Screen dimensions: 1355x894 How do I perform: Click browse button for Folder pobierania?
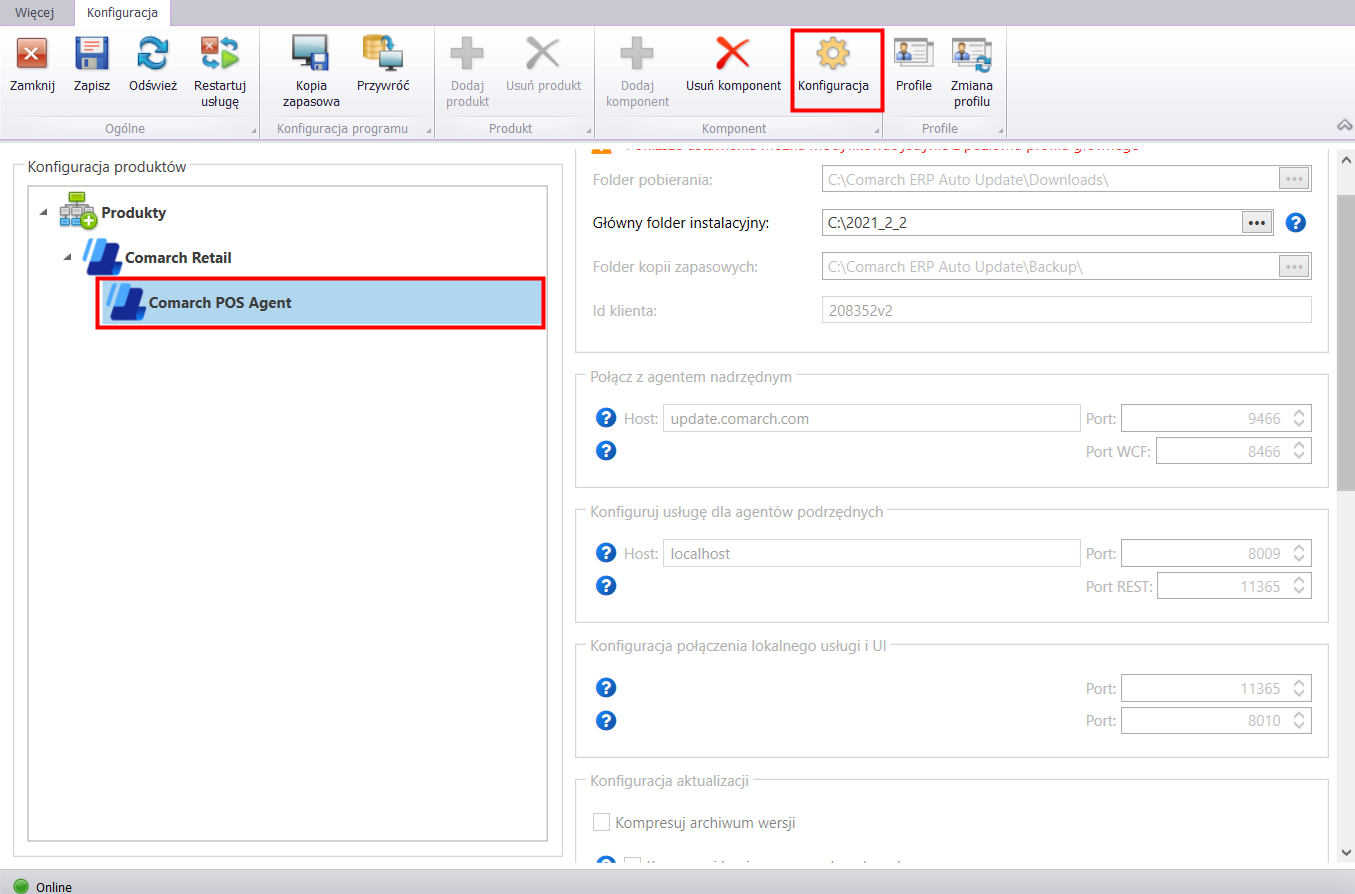[x=1295, y=179]
